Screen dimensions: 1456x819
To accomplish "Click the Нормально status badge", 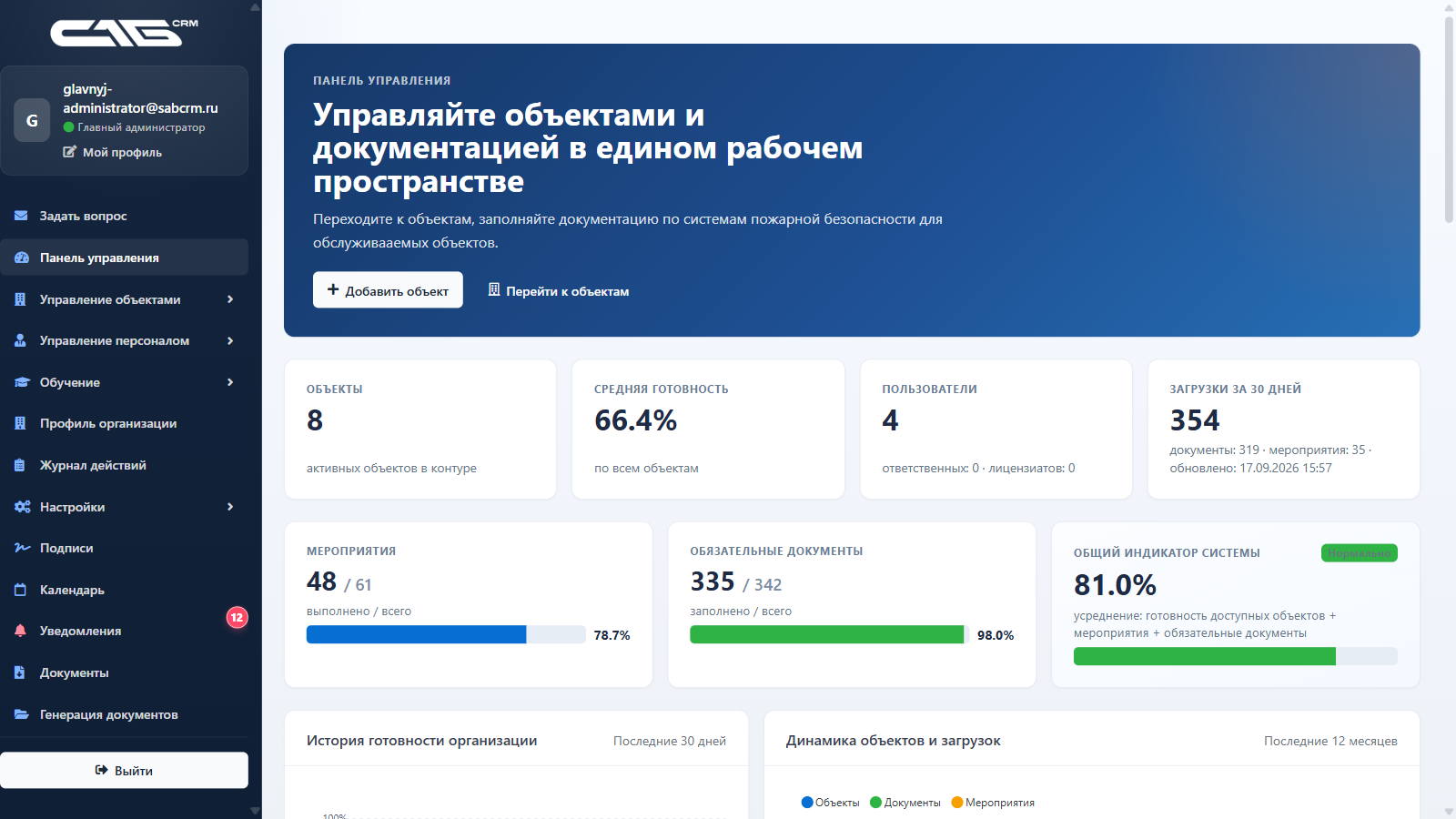I will (1359, 552).
